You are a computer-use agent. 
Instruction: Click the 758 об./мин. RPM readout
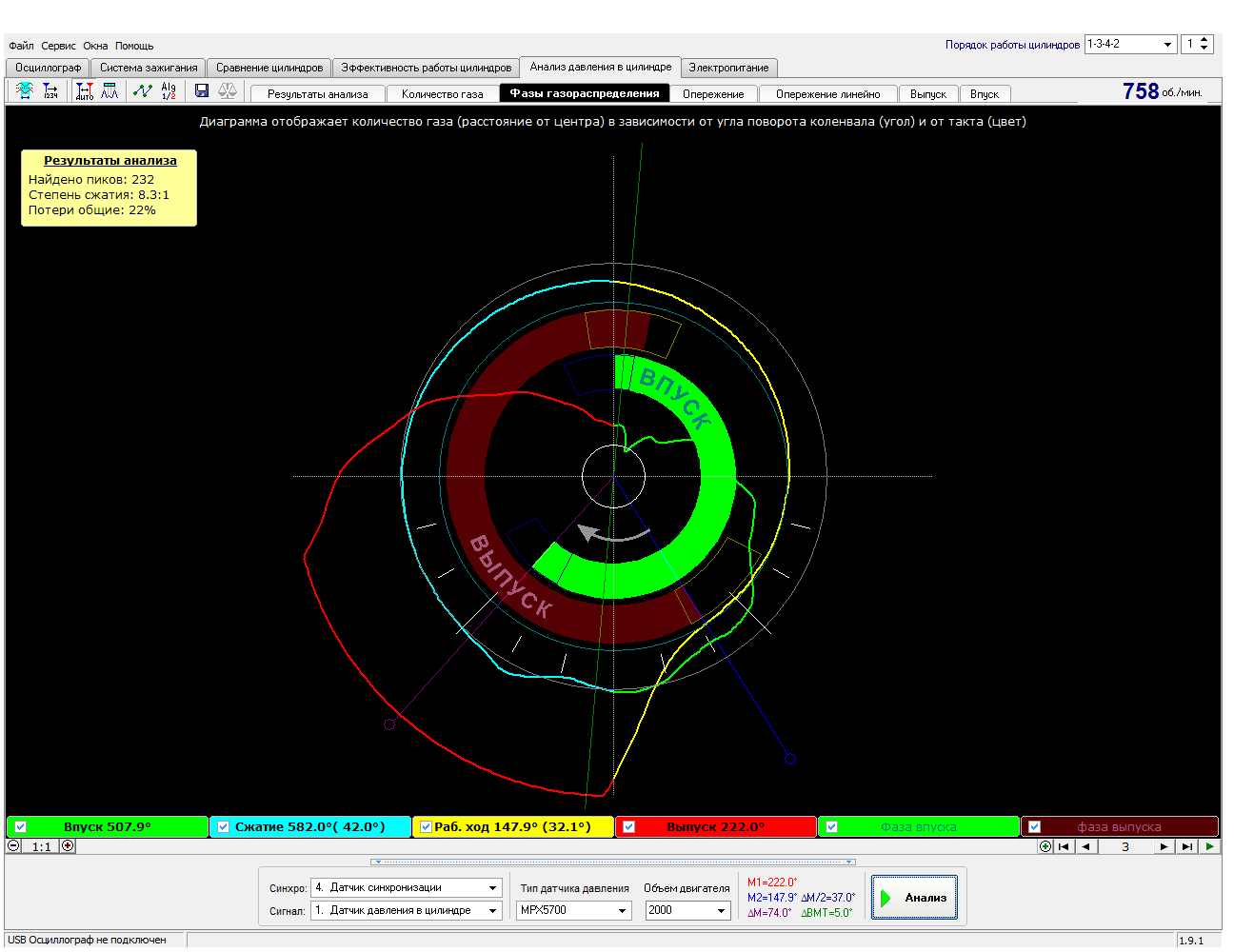click(1162, 91)
